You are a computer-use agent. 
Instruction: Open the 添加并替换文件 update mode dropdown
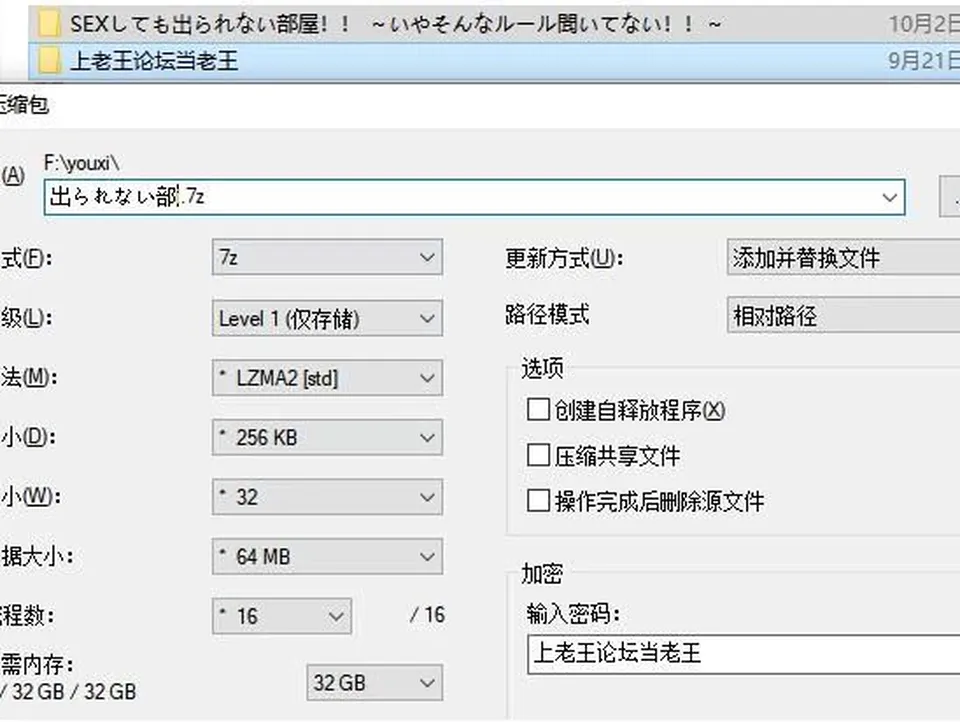(x=844, y=257)
